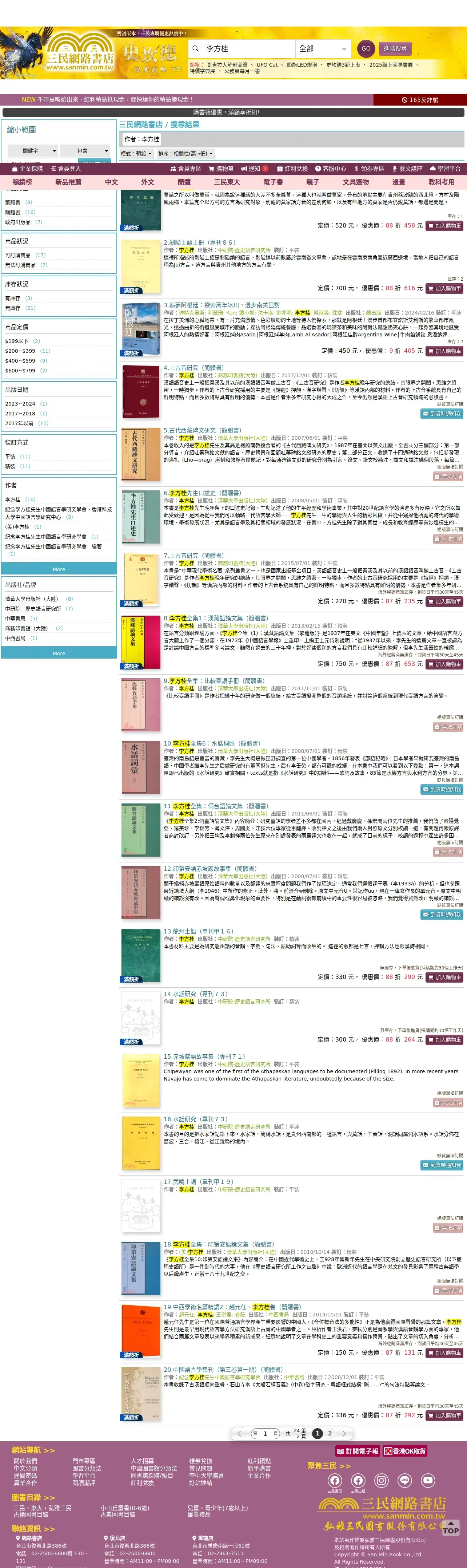Click the page number input box
This screenshot has width=467, height=1568.
(x=265, y=1433)
